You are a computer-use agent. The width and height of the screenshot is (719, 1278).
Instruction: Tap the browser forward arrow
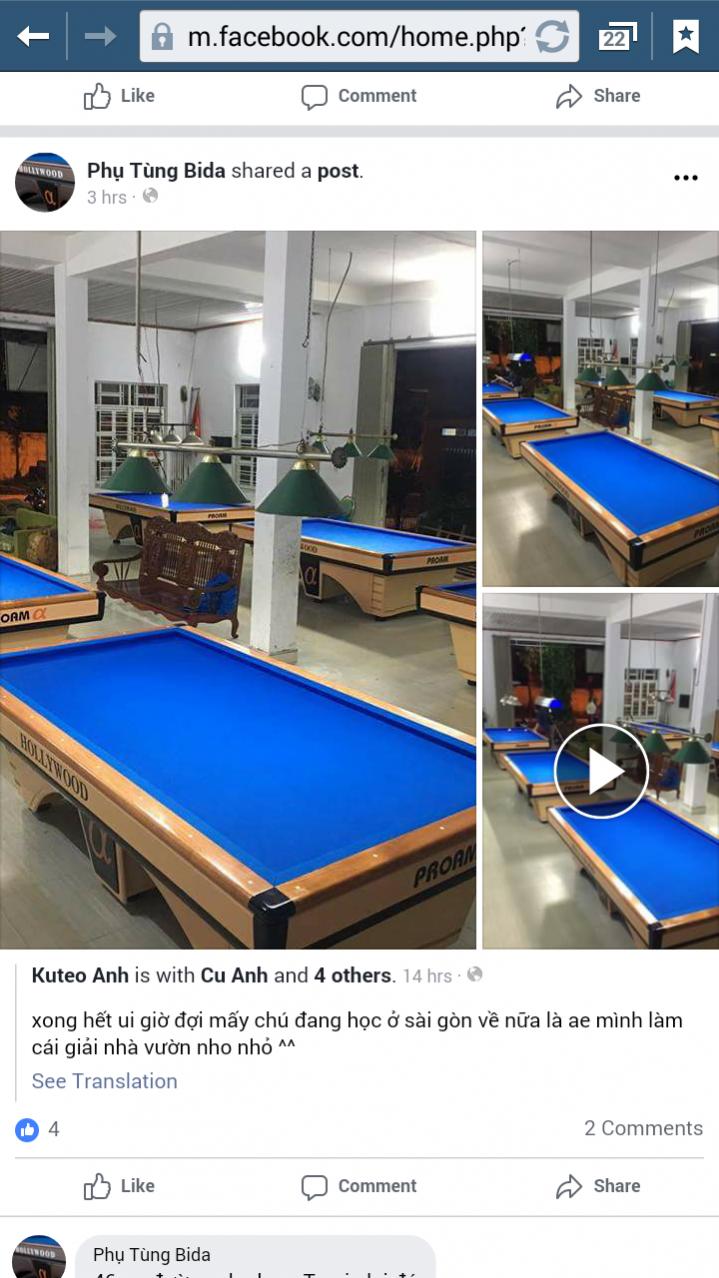(100, 37)
